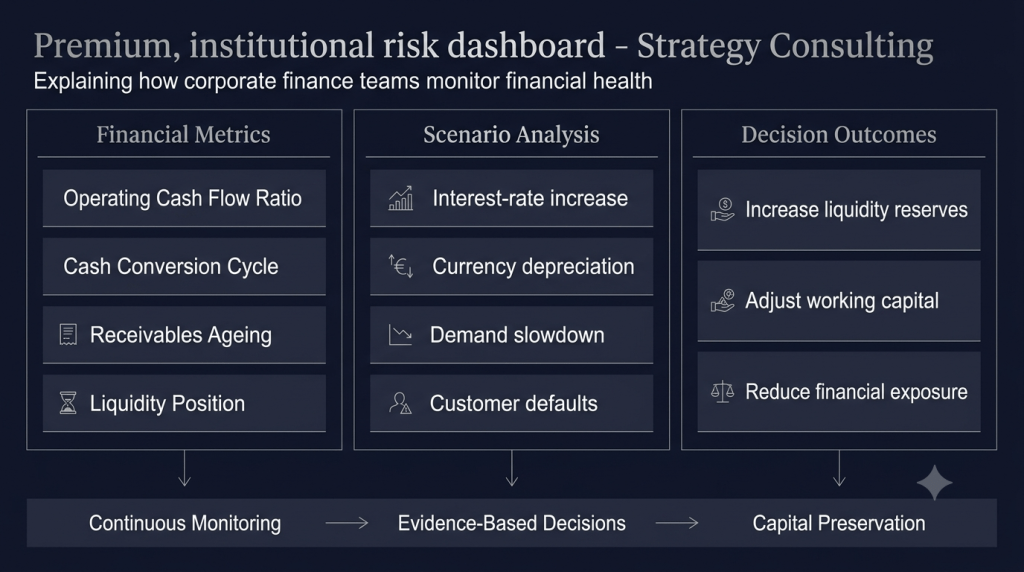1024x572 pixels.
Task: Click the hand holding dollar coin icon
Action: coord(722,210)
